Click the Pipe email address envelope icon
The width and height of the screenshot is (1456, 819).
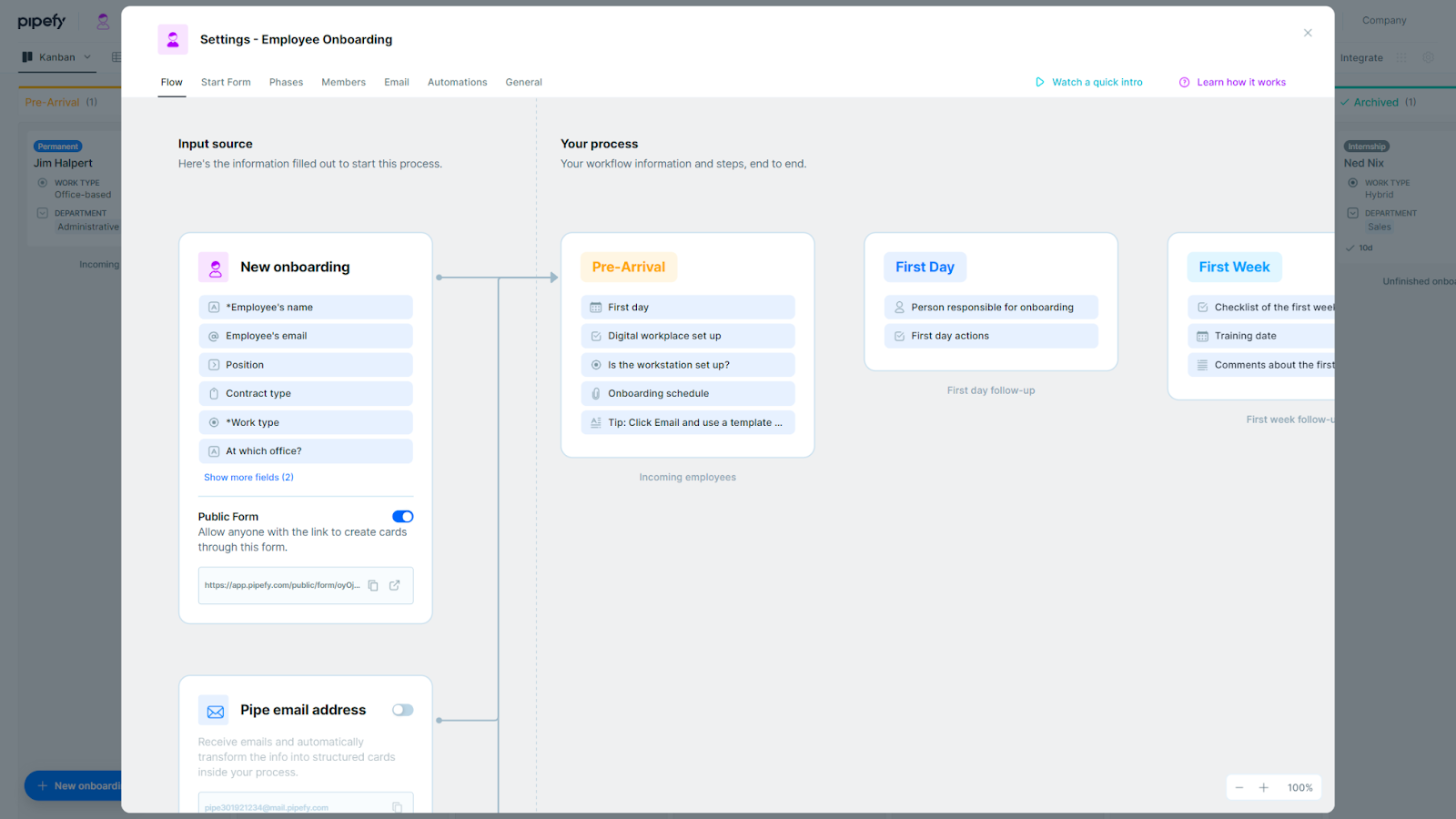215,711
